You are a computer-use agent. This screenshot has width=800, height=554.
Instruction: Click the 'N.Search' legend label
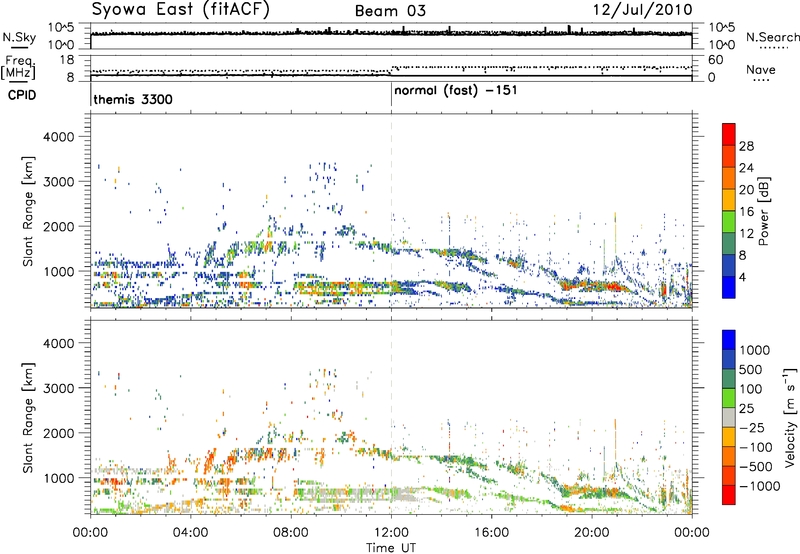[x=772, y=37]
